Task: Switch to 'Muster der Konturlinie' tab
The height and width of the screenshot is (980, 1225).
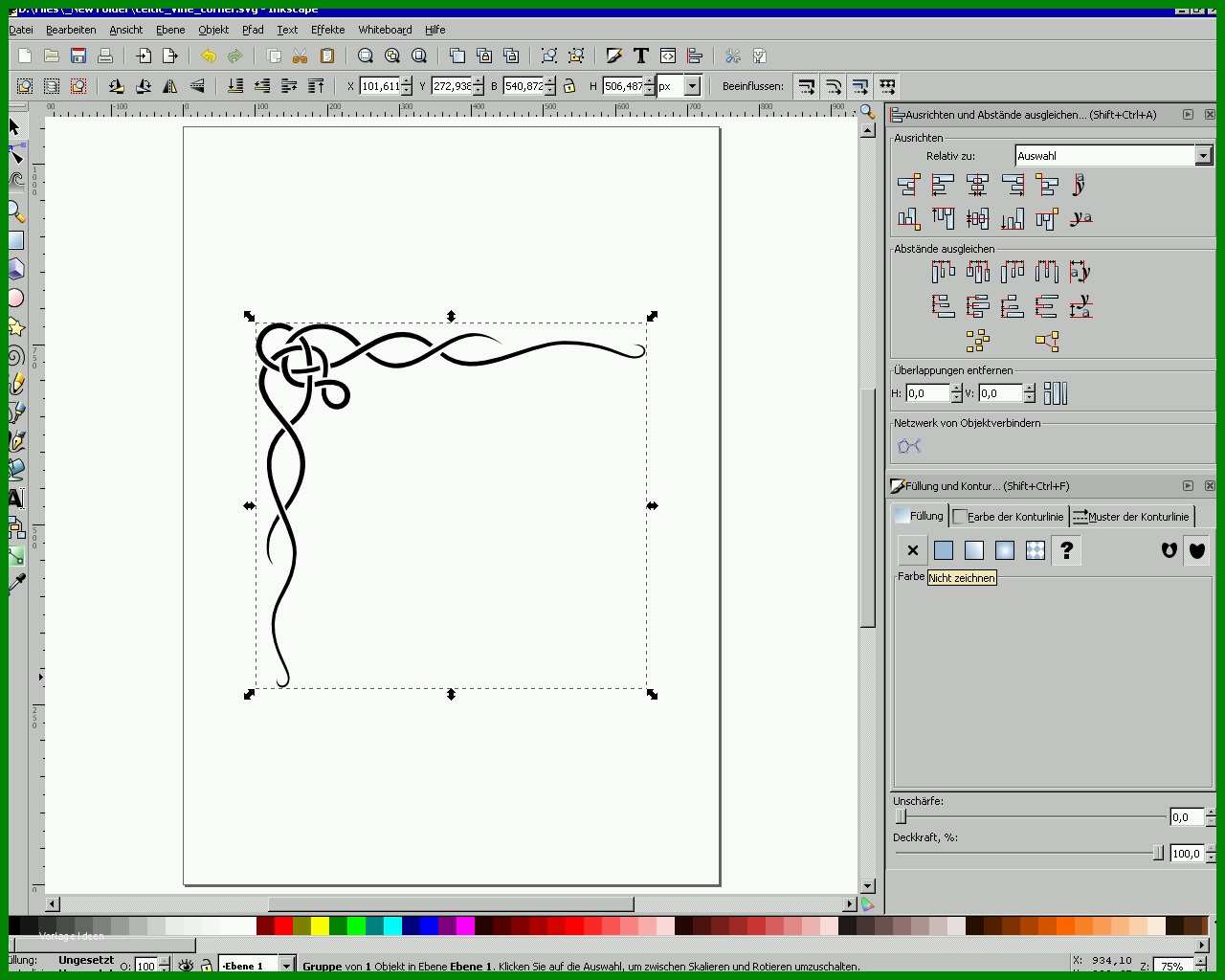Action: point(1131,517)
